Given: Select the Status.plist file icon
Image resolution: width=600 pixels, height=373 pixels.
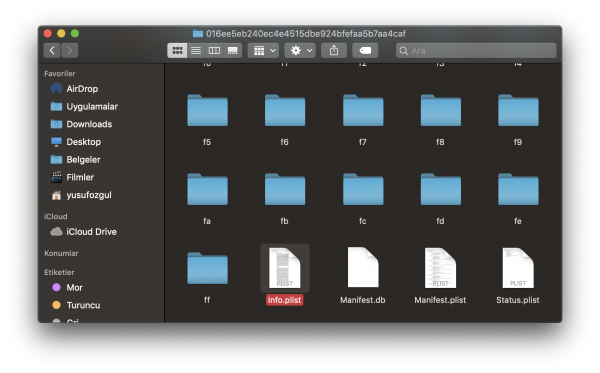Looking at the screenshot, I should click(x=518, y=268).
